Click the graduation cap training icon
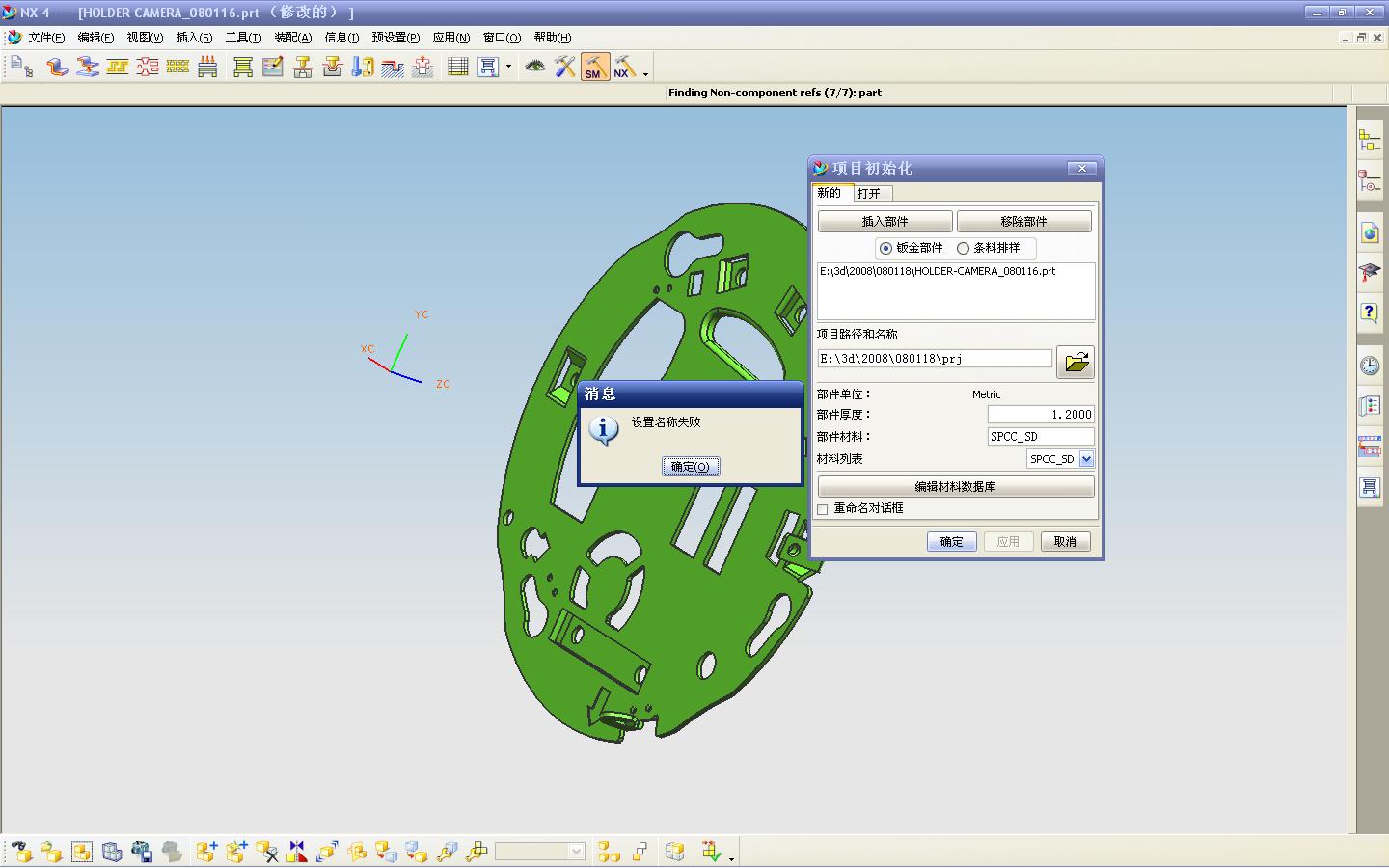Image resolution: width=1389 pixels, height=868 pixels. coord(1370,273)
